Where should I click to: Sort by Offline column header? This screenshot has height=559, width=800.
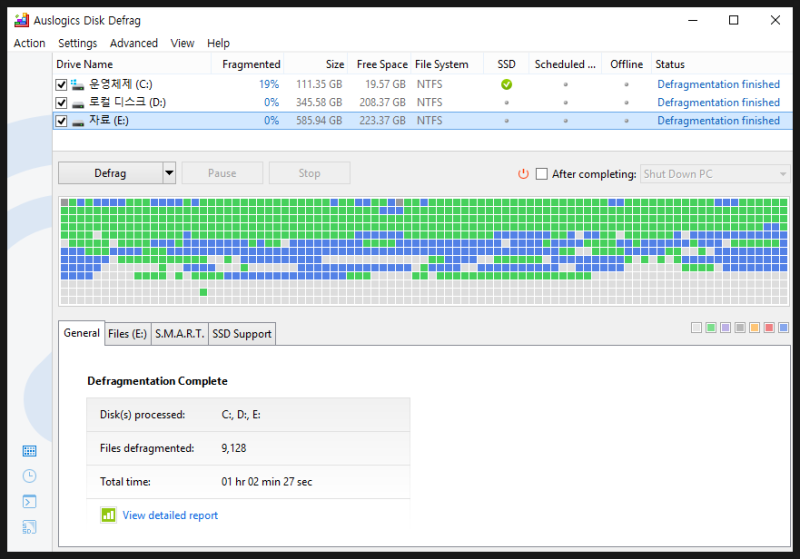coord(627,64)
